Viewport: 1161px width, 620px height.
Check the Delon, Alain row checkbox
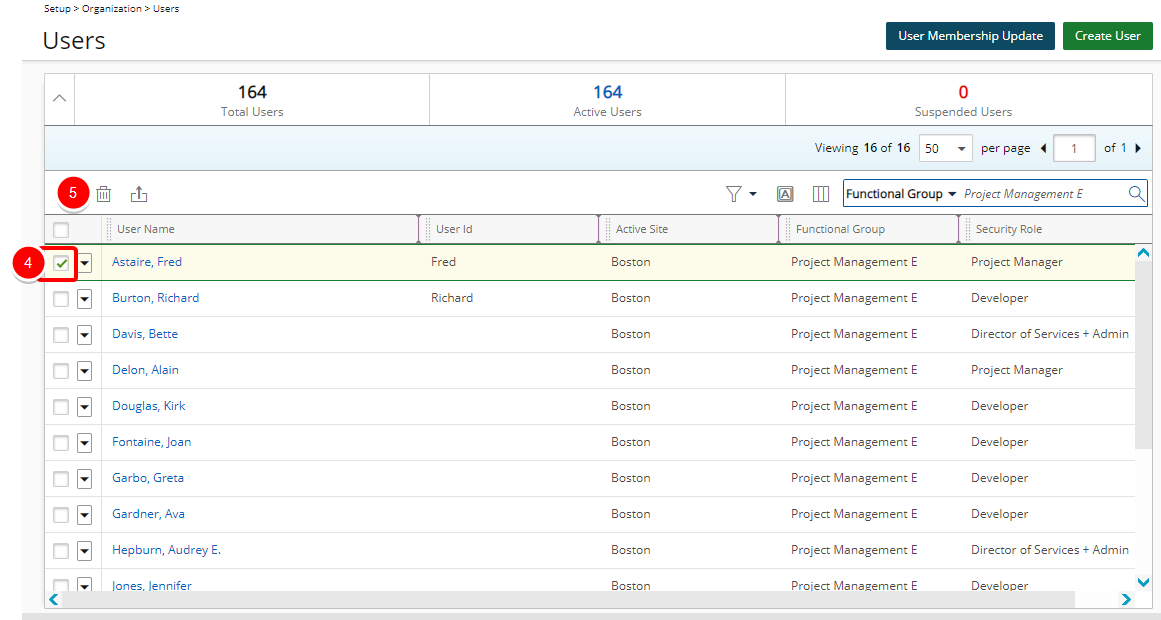pos(61,370)
